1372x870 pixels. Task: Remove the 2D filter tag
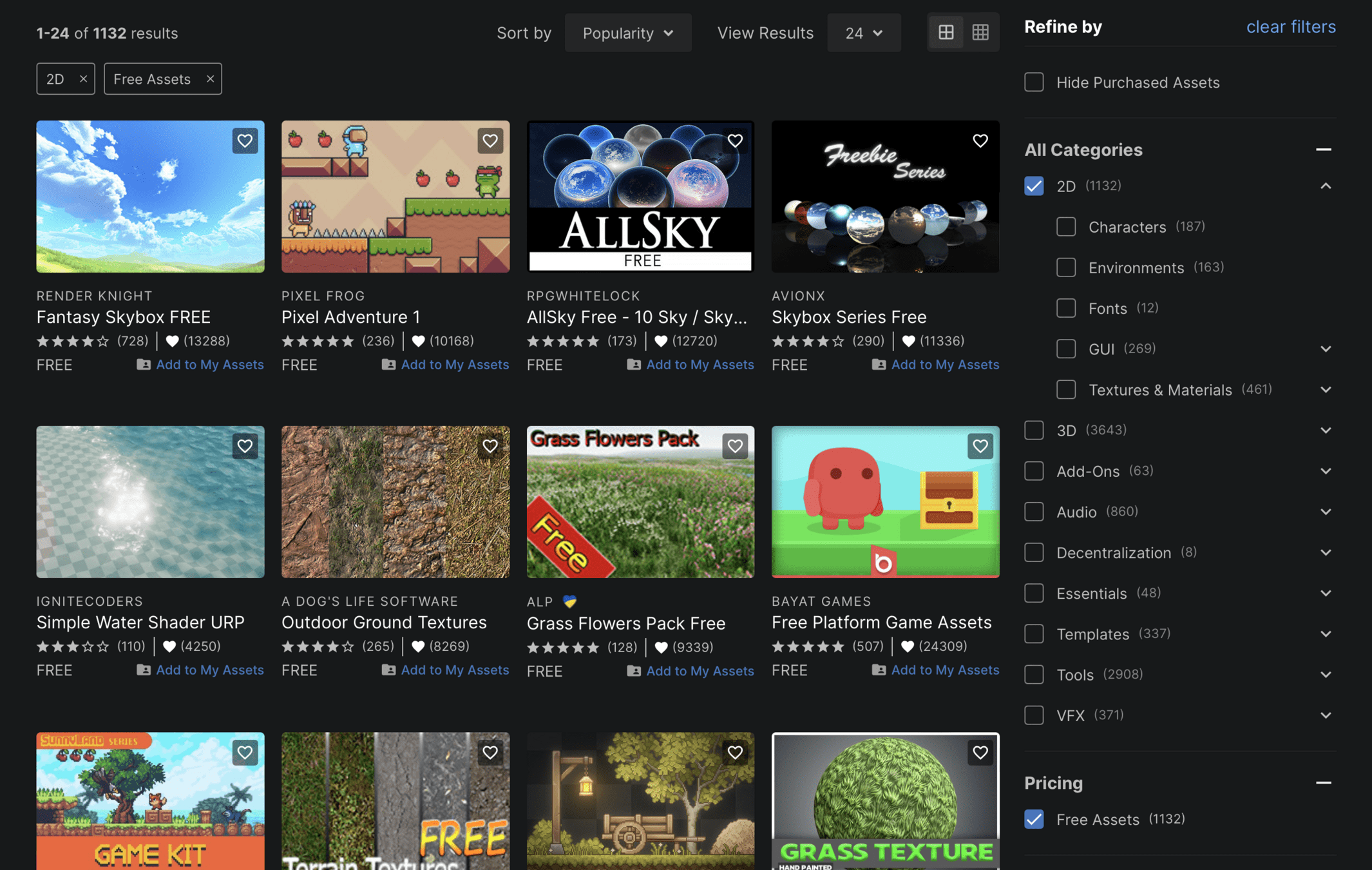(x=83, y=79)
